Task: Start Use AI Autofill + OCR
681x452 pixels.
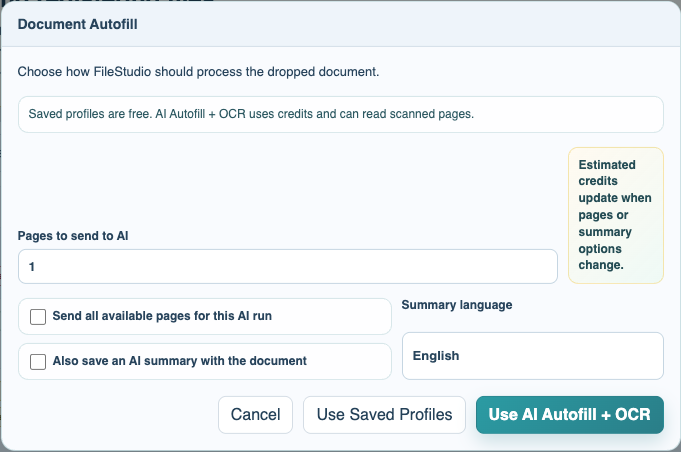Action: (x=570, y=415)
